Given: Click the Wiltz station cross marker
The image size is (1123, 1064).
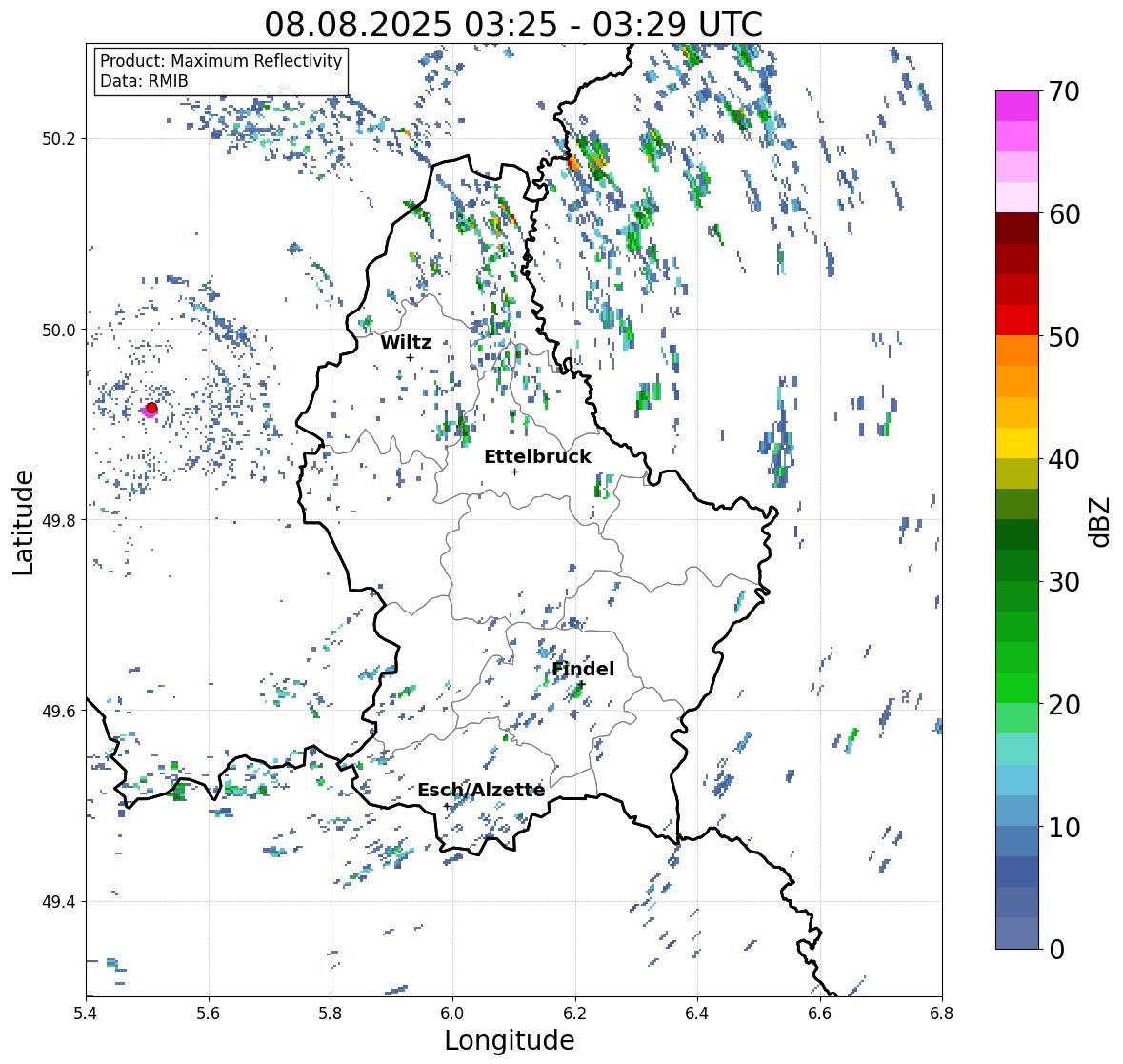Looking at the screenshot, I should coord(410,357).
